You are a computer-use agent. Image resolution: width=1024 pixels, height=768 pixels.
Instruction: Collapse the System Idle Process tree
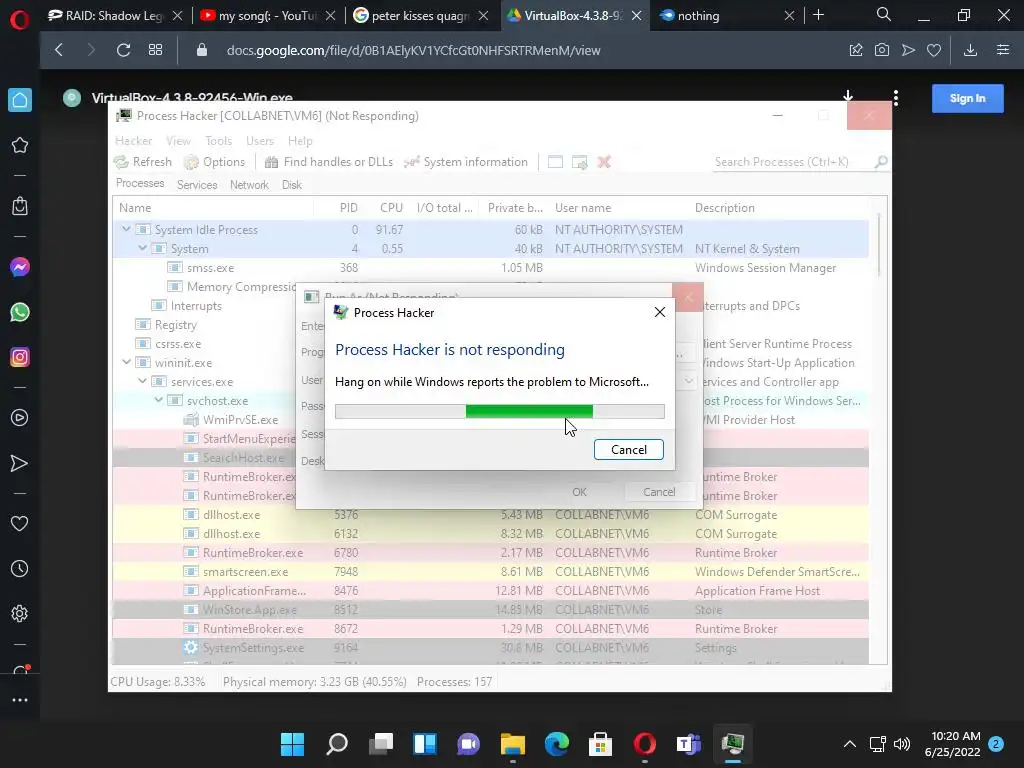click(127, 229)
